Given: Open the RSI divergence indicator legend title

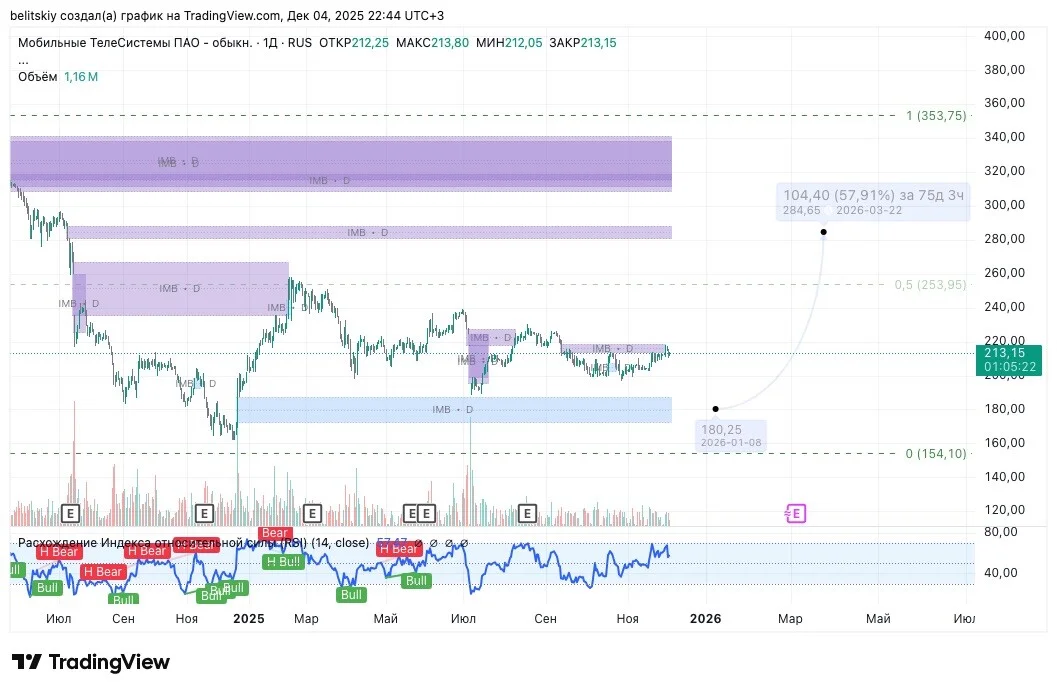Looking at the screenshot, I should (193, 542).
